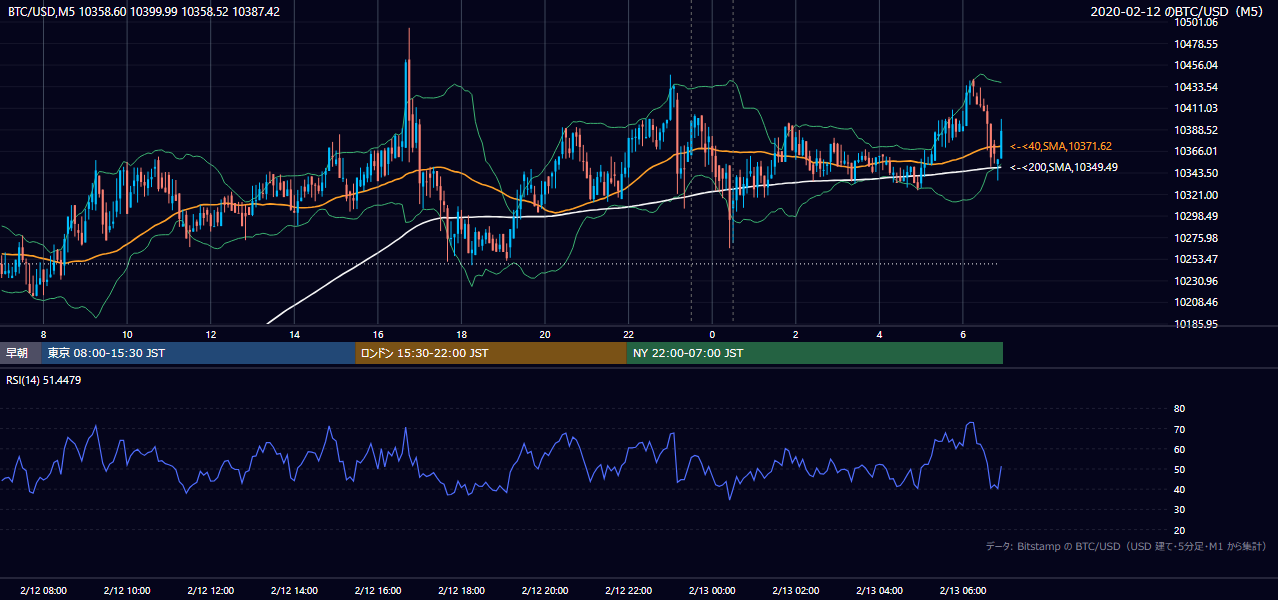
Task: Click the RSI scale level 60
Action: pyautogui.click(x=1179, y=449)
